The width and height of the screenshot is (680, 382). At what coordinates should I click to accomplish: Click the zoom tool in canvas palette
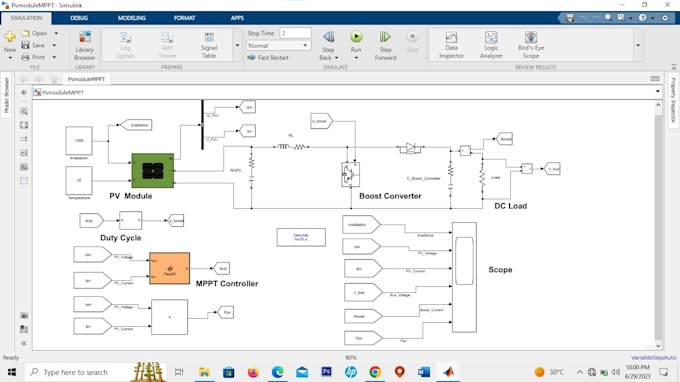tap(24, 111)
